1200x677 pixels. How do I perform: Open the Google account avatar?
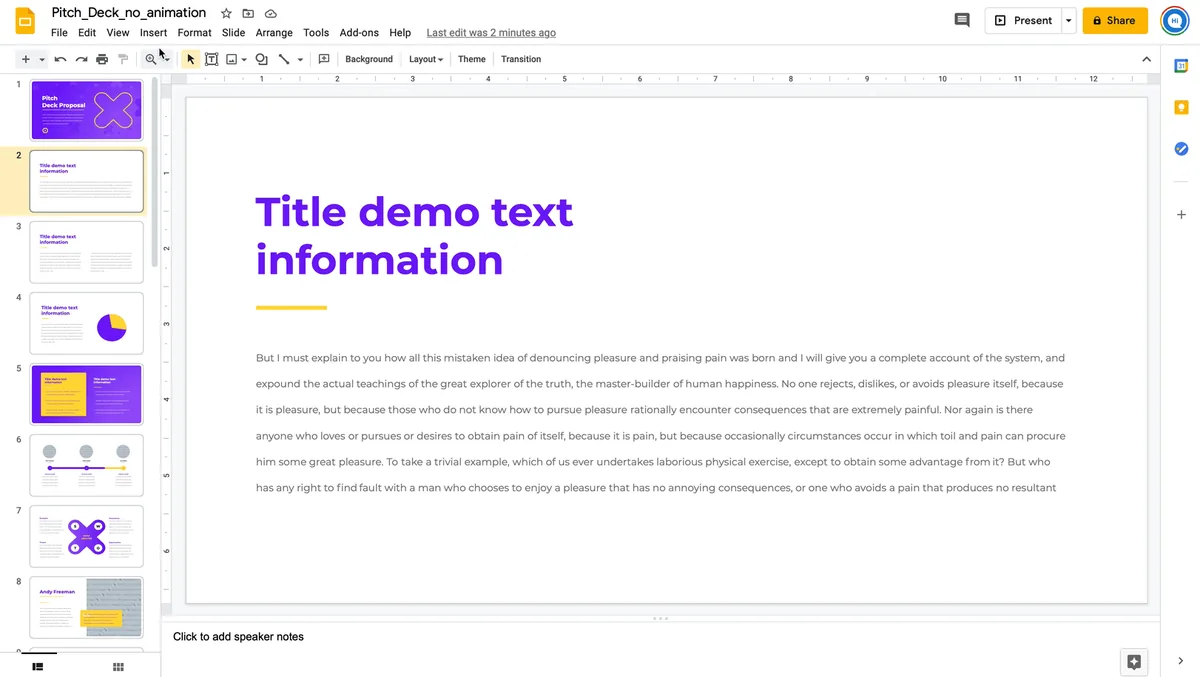(1175, 20)
